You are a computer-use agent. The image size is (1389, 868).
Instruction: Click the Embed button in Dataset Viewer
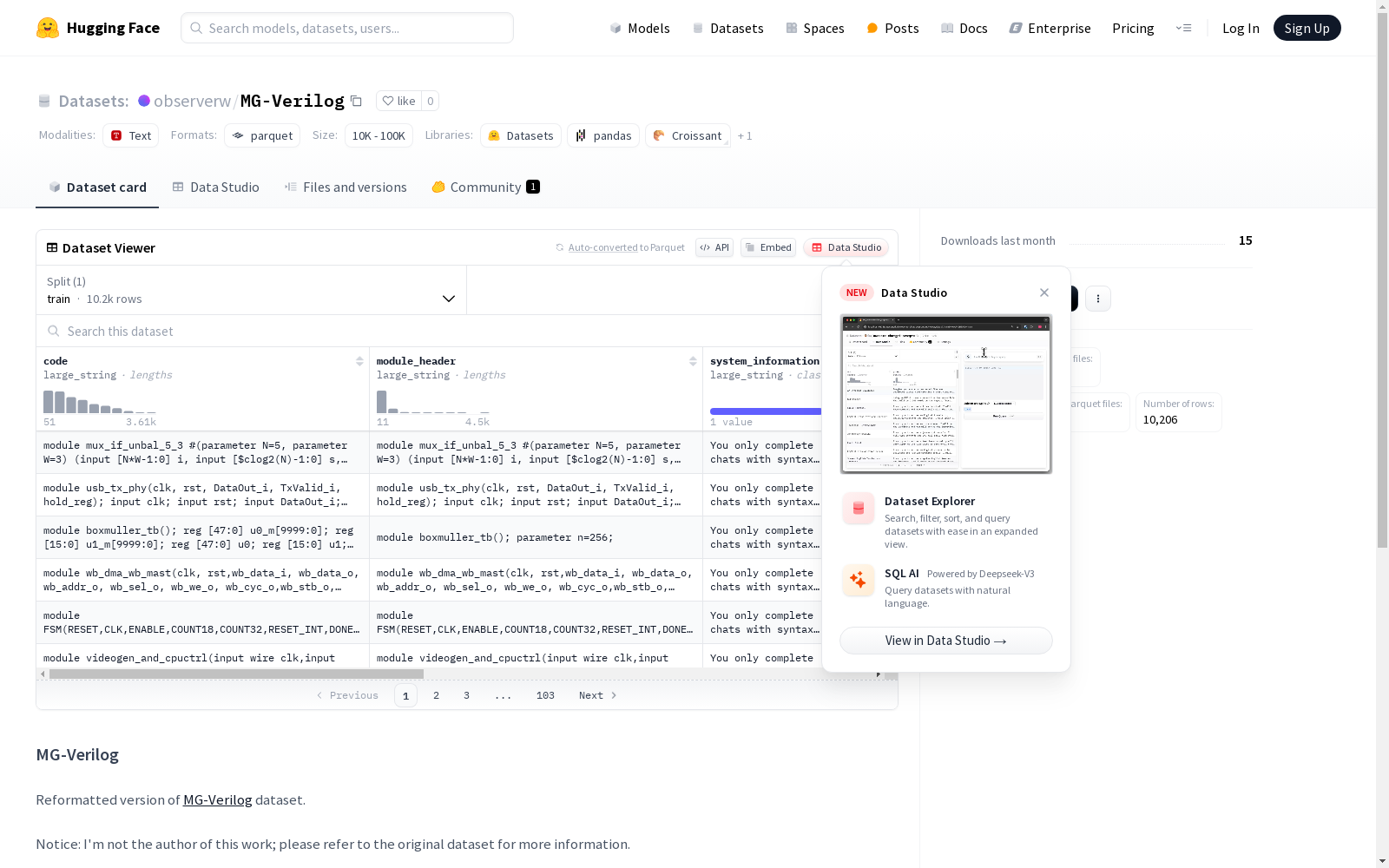pos(768,247)
